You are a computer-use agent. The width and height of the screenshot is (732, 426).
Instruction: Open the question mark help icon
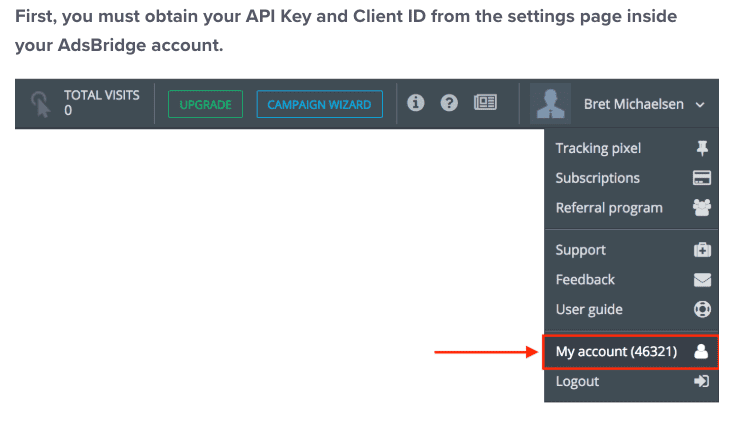click(x=449, y=103)
